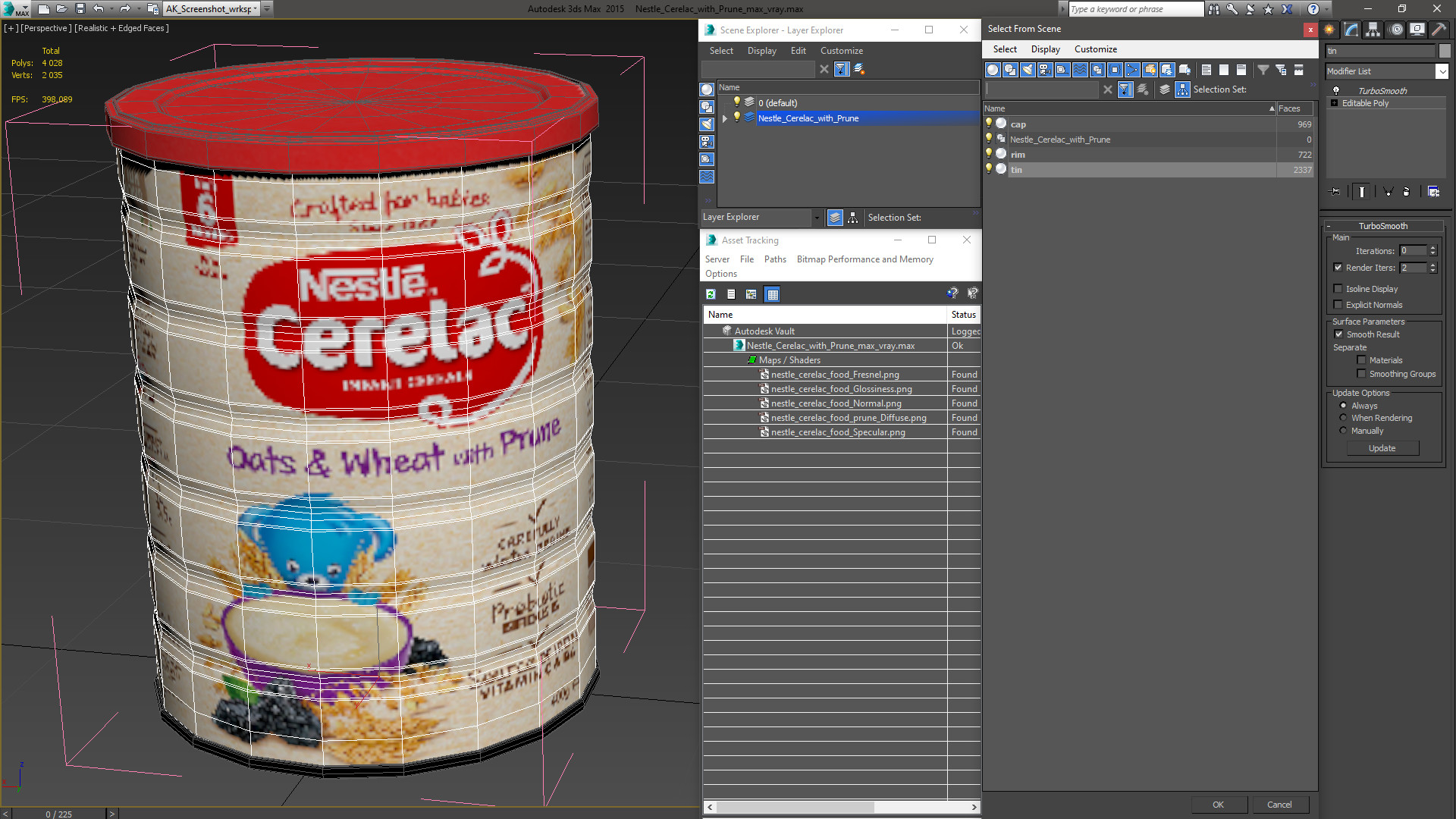Open the Utilities hammer tab
This screenshot has height=819, width=1456.
[1439, 30]
